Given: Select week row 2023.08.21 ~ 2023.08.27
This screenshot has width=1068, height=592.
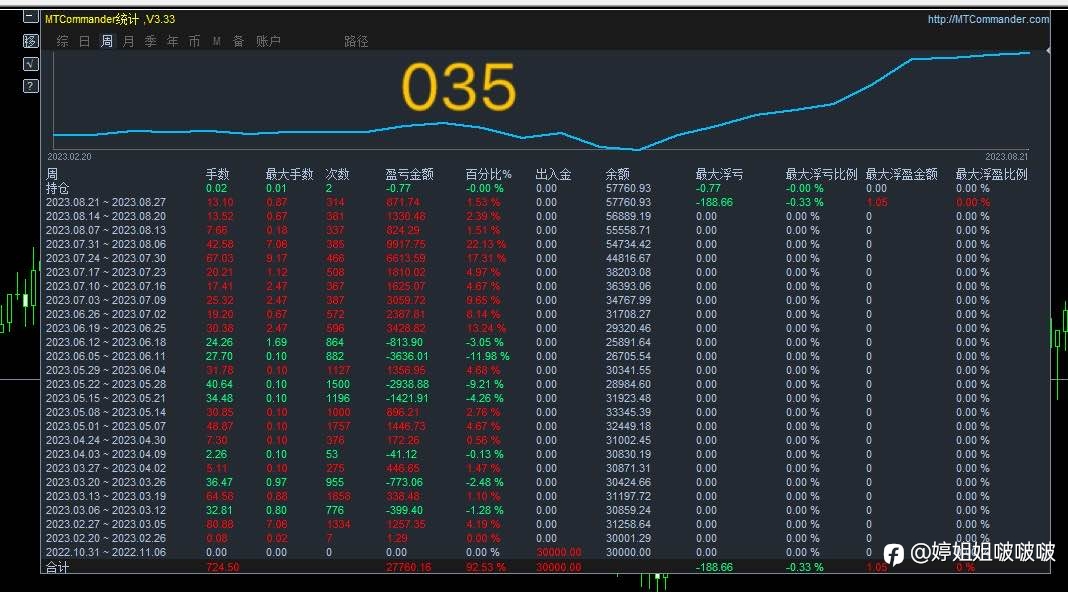Looking at the screenshot, I should [x=106, y=202].
